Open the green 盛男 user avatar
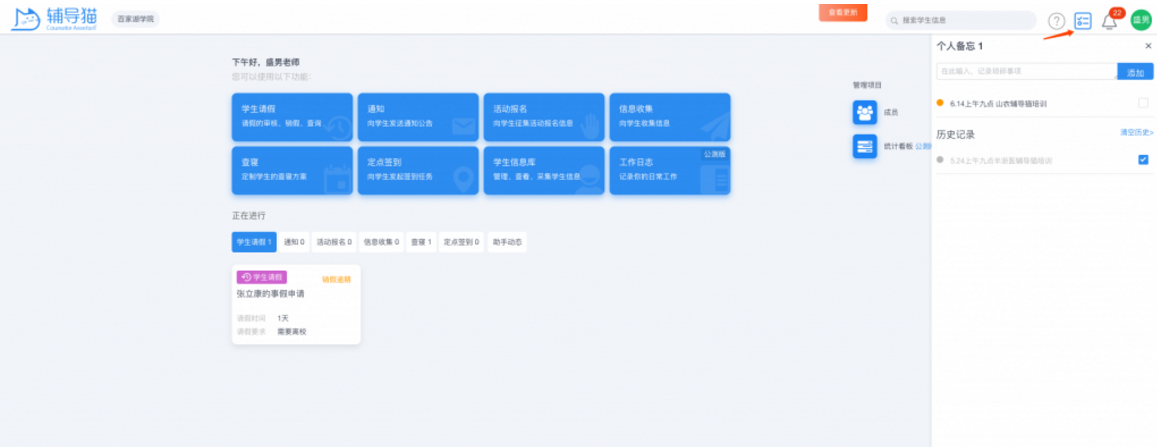This screenshot has height=447, width=1157. (1140, 21)
